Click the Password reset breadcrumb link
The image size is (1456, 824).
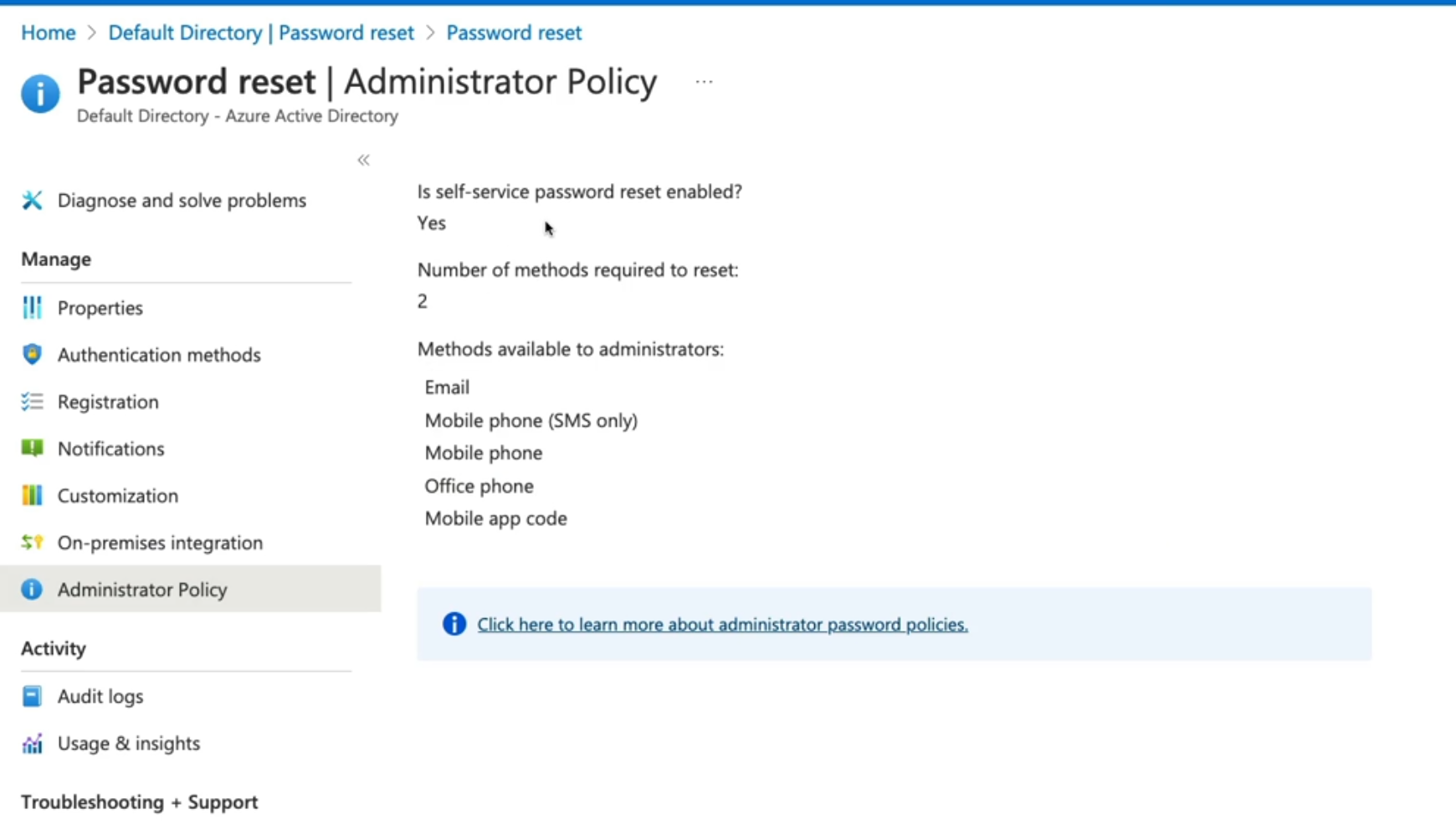pyautogui.click(x=514, y=33)
